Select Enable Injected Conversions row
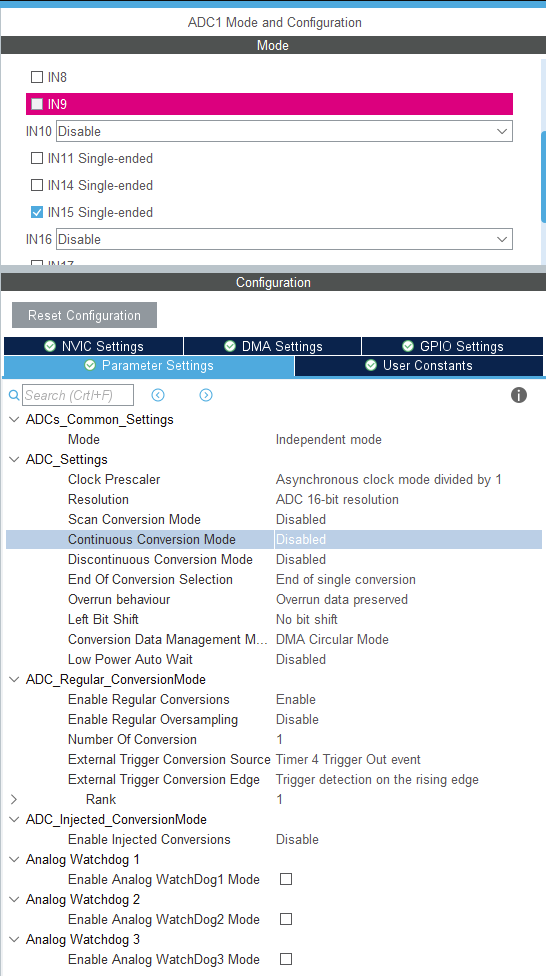Image resolution: width=546 pixels, height=976 pixels. (x=274, y=840)
